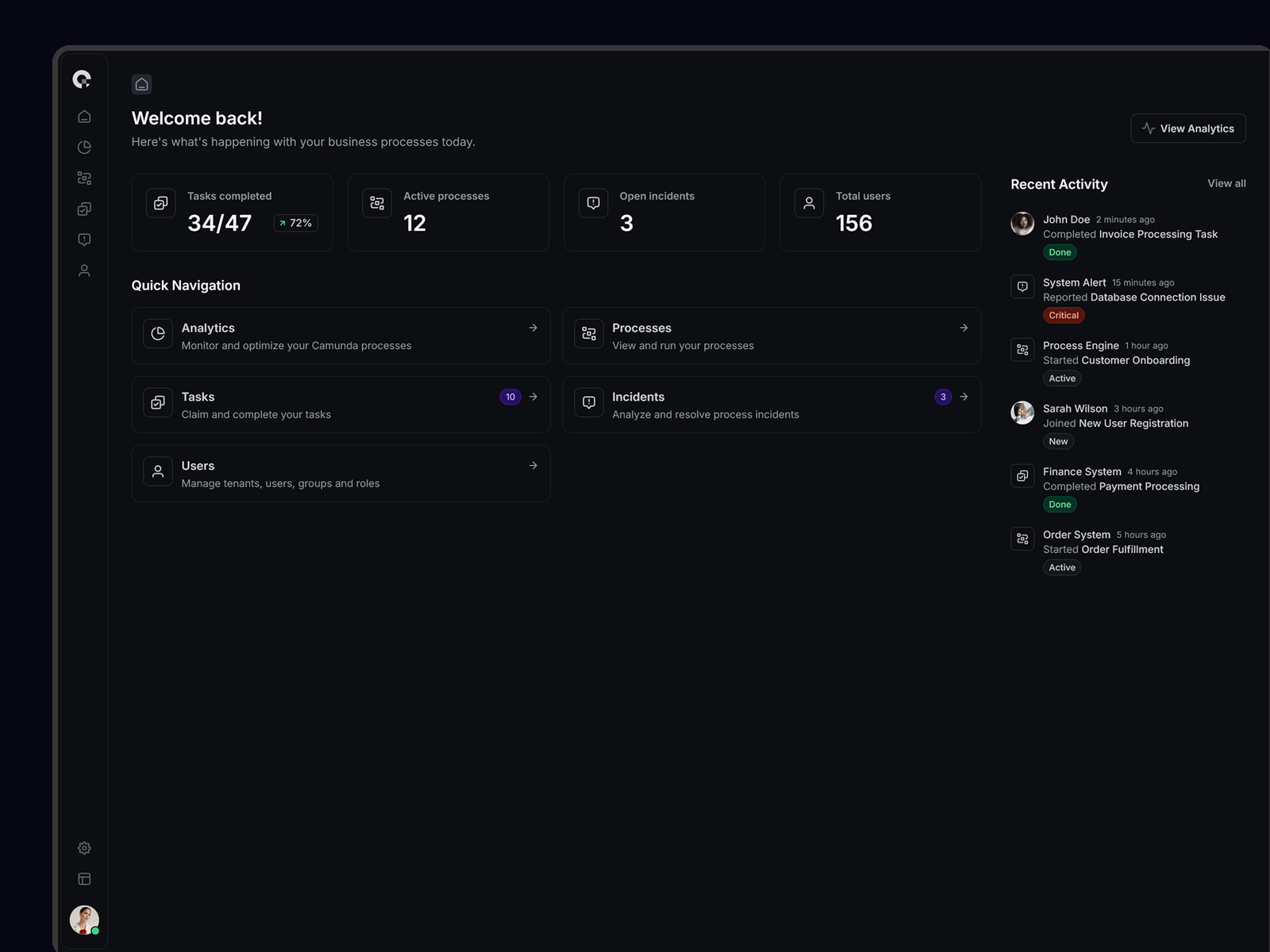Select the Incidents alert icon in the sidebar
Screen dimensions: 1270x952
click(84, 240)
